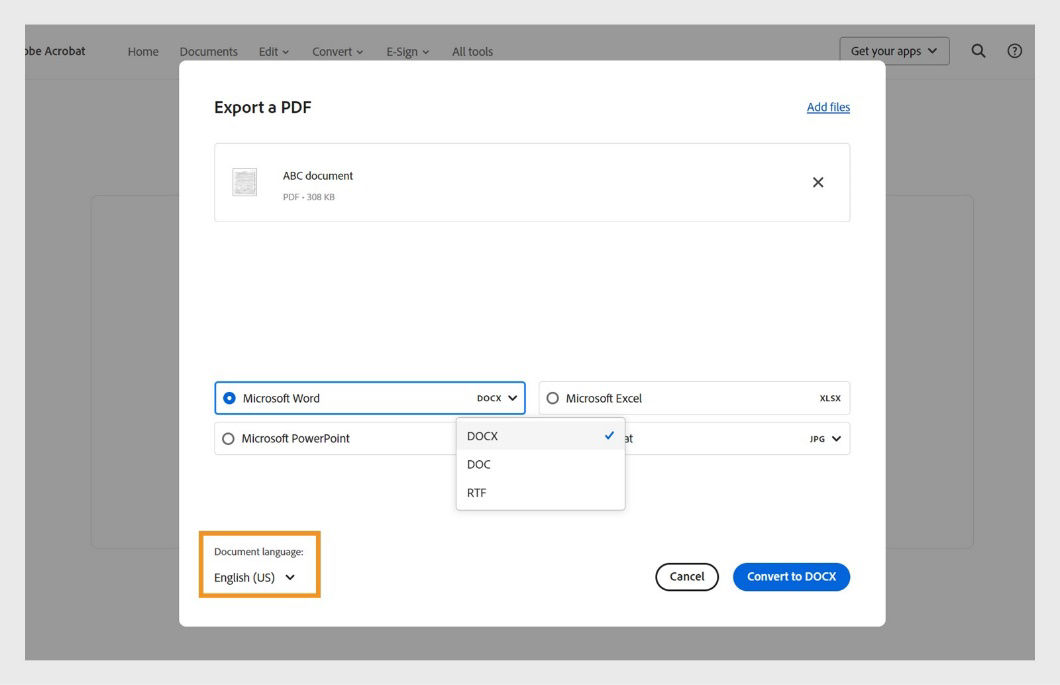Go to the Documents tab
The height and width of the screenshot is (685, 1060).
tap(208, 51)
